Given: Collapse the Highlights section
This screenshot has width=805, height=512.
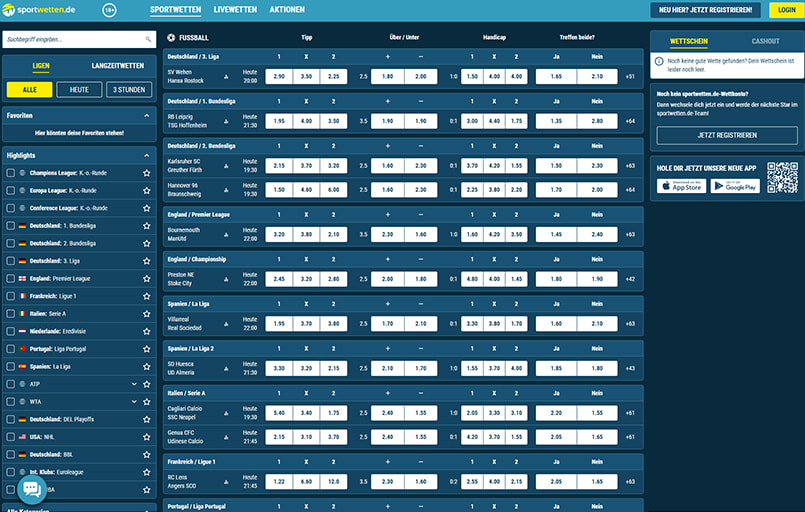Looking at the screenshot, I should (x=146, y=155).
